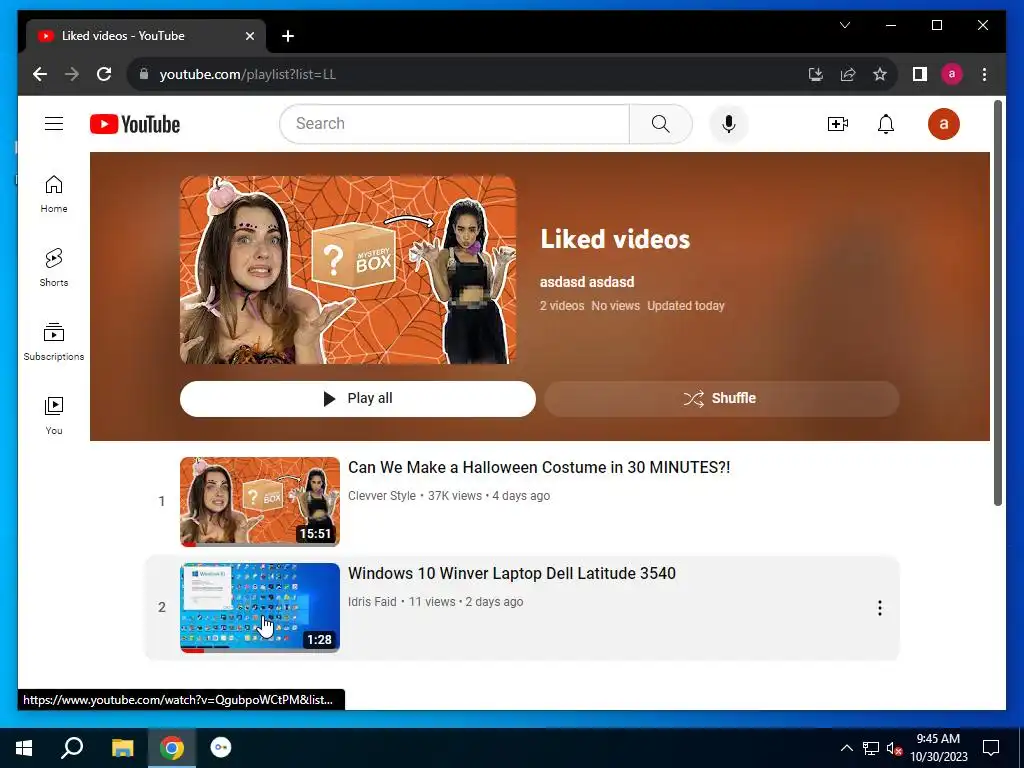Image resolution: width=1024 pixels, height=768 pixels.
Task: Click the YouTube search field
Action: coord(455,124)
